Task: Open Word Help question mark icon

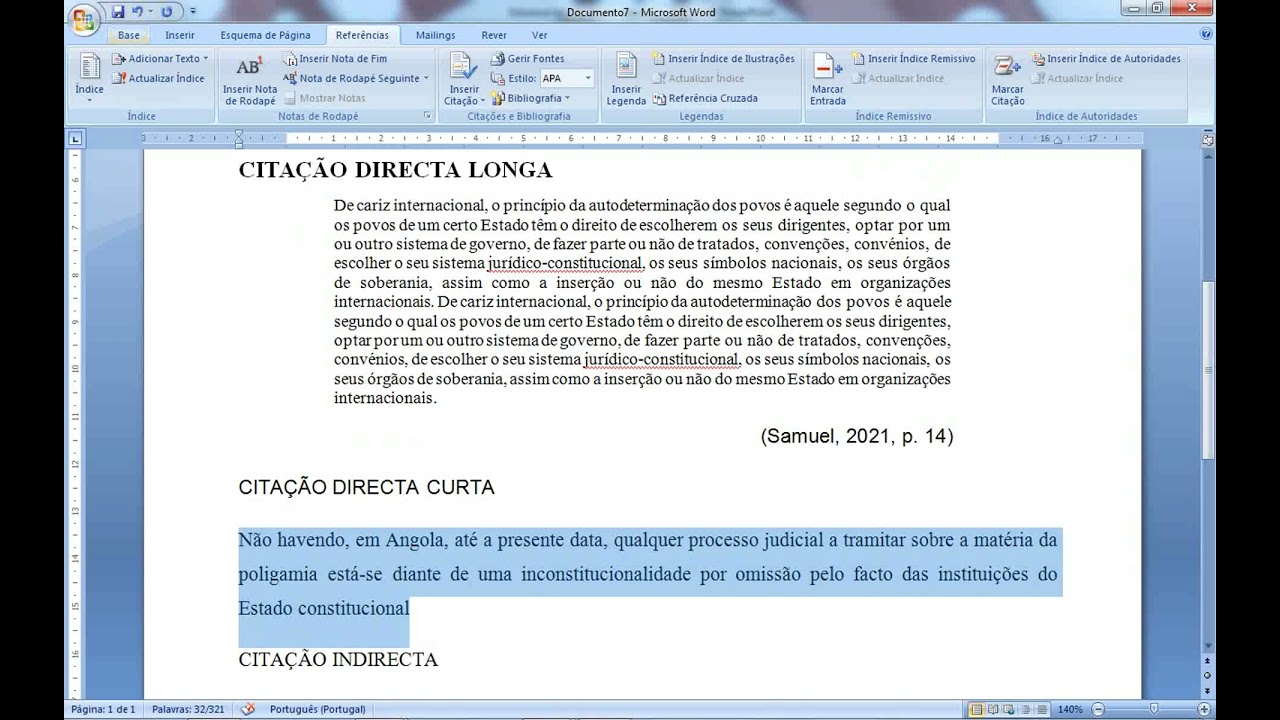Action: (1206, 34)
